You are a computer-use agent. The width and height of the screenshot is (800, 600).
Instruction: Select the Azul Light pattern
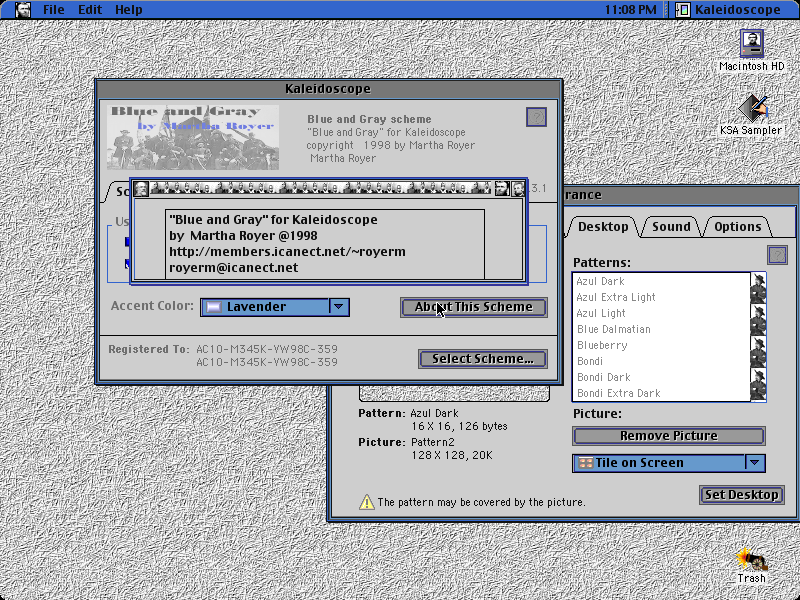click(x=661, y=313)
